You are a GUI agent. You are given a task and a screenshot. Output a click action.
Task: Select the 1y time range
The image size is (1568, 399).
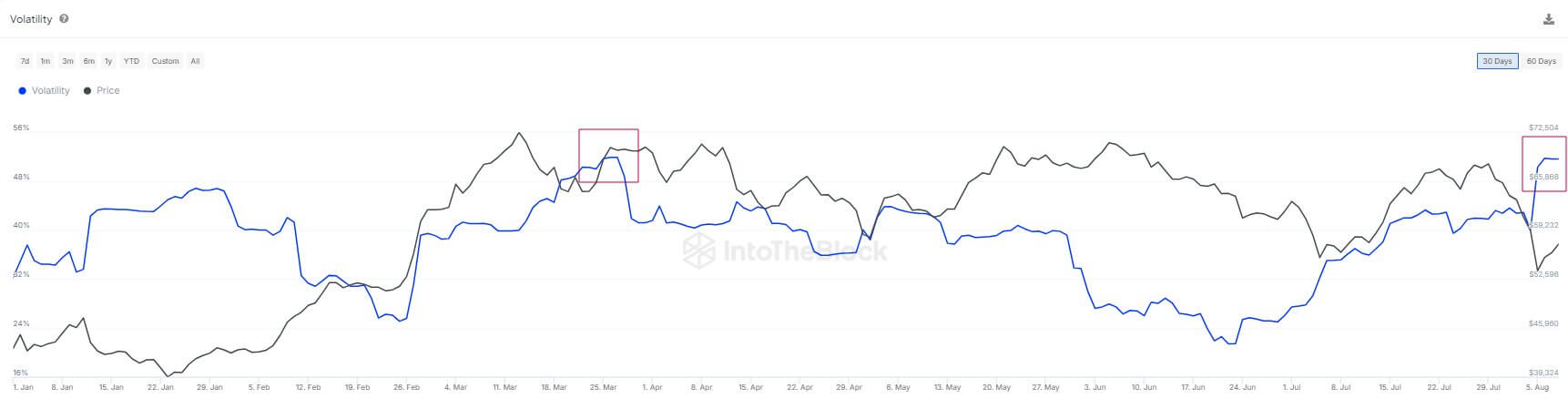(108, 61)
